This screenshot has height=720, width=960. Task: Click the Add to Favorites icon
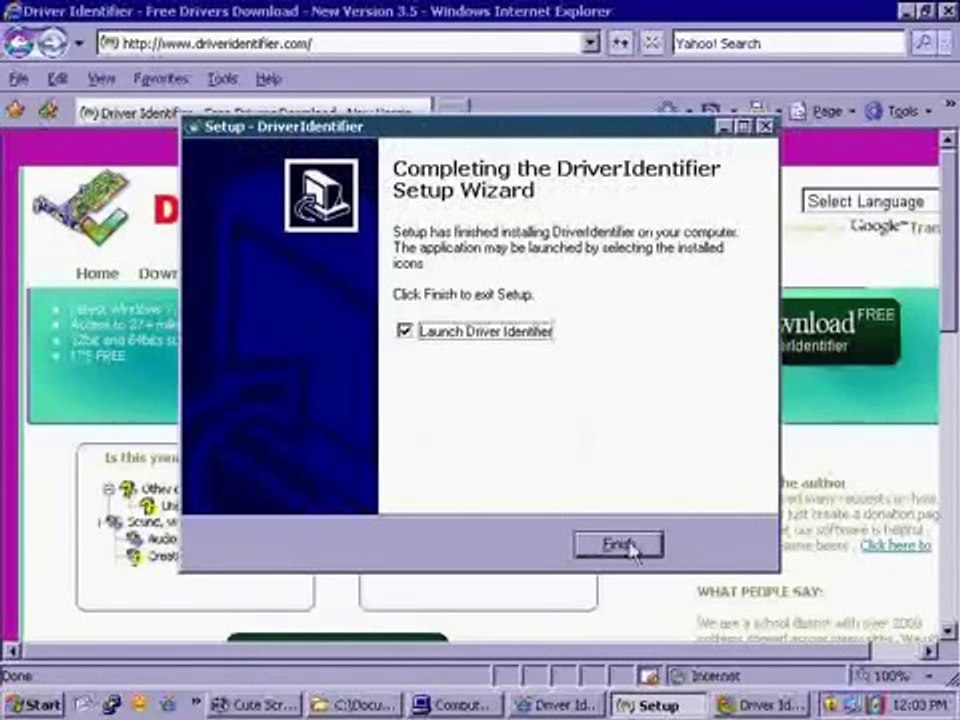(x=49, y=110)
